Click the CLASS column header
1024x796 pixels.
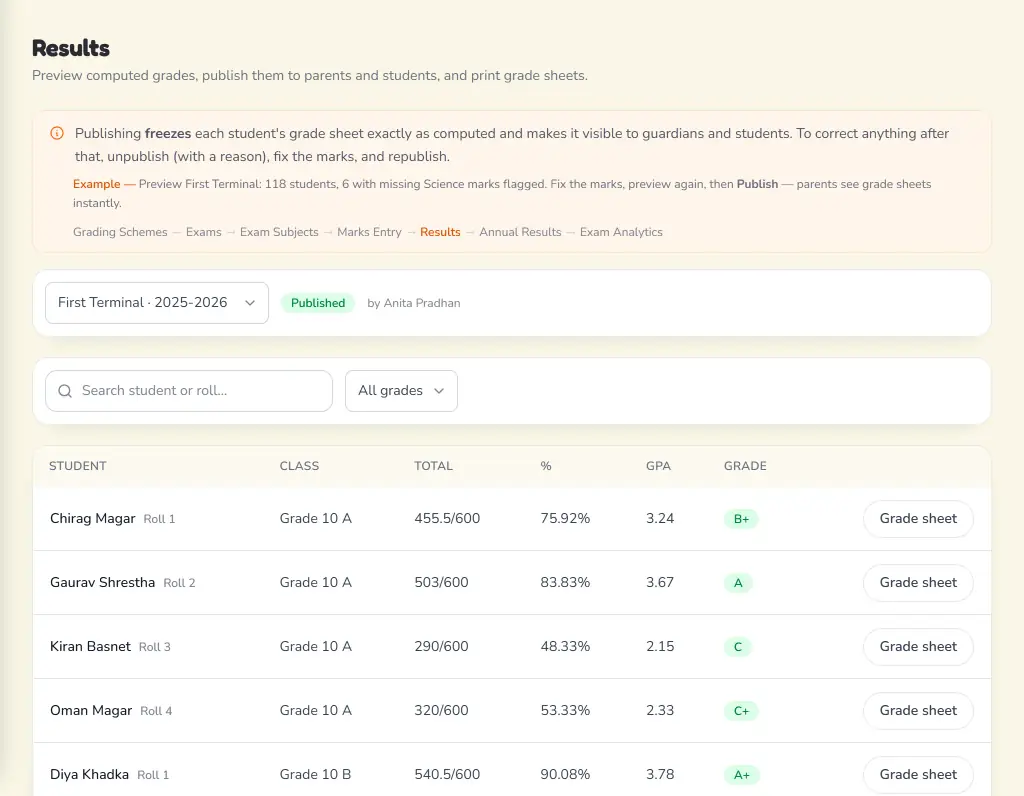(299, 466)
